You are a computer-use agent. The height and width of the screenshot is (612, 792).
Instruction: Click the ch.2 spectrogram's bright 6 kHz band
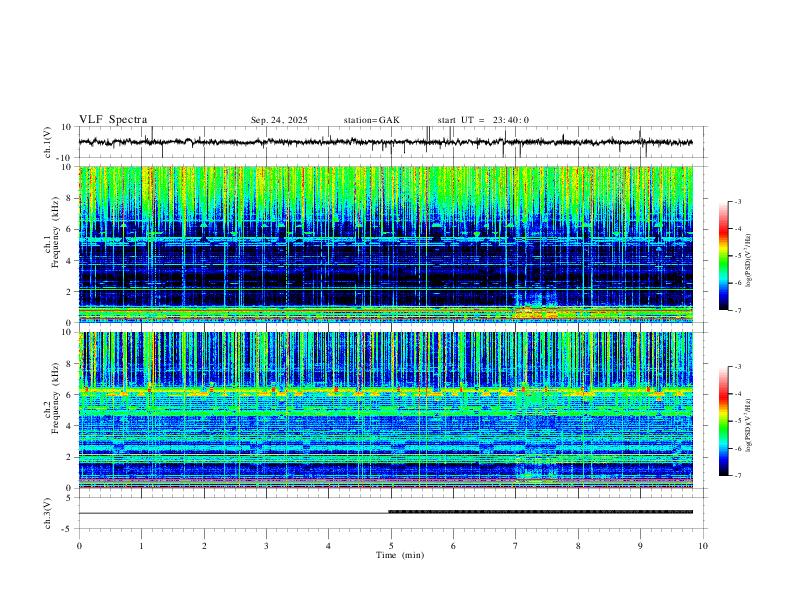click(385, 391)
